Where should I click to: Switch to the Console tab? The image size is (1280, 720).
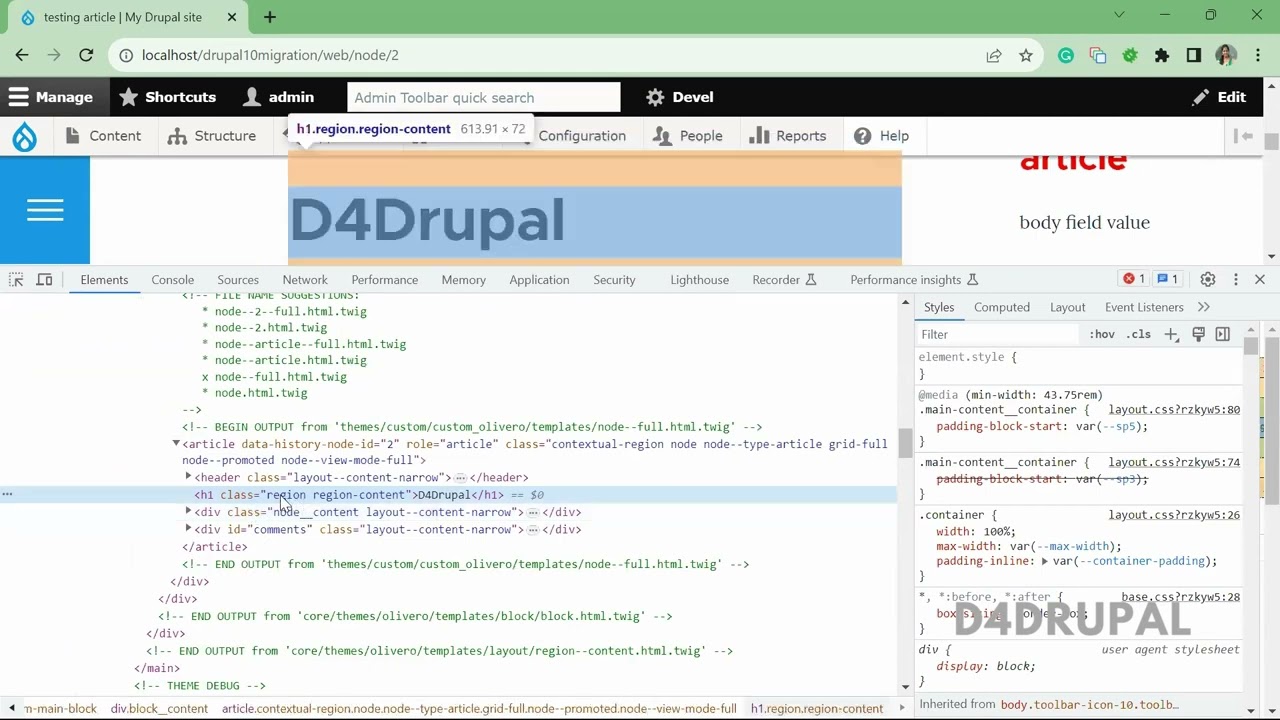[173, 280]
